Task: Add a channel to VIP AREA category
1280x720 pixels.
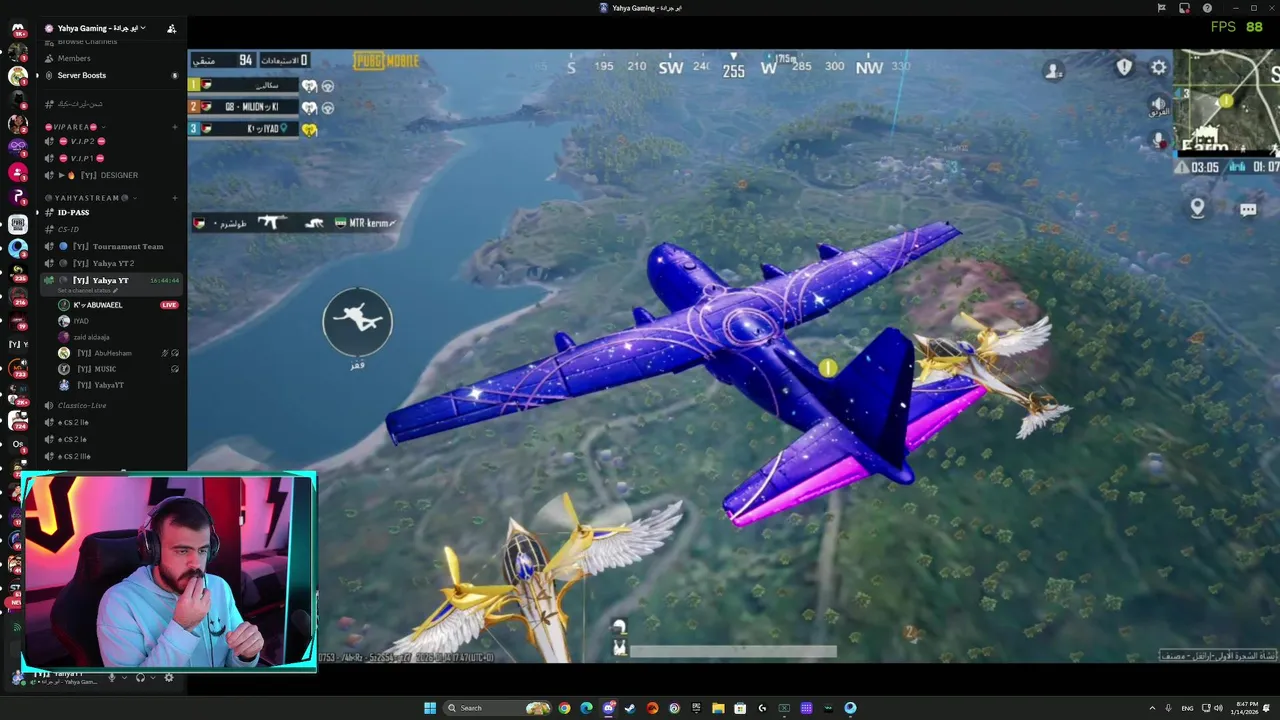Action: tap(175, 127)
